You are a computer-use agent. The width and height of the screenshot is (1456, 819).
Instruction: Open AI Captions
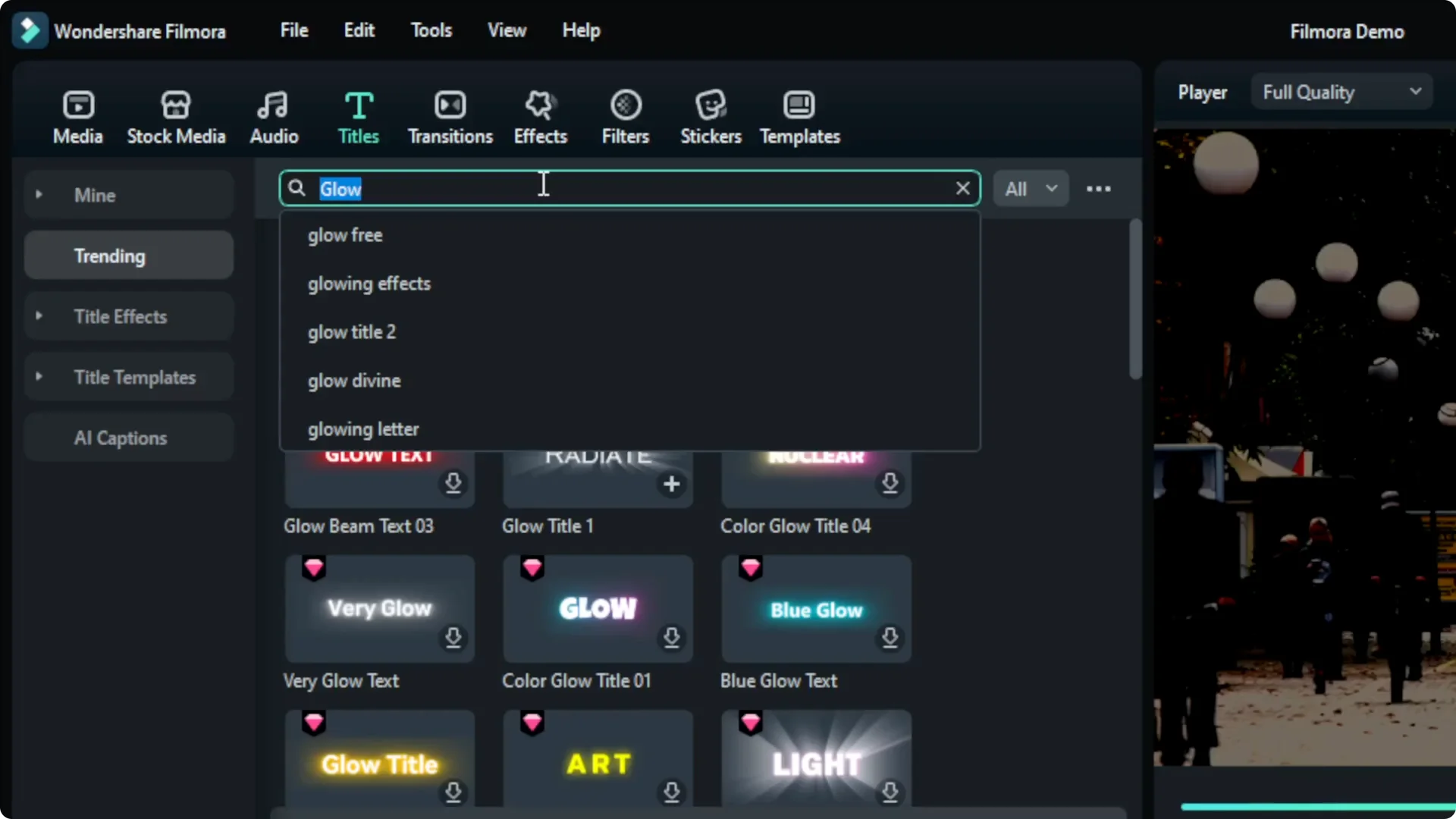point(127,437)
